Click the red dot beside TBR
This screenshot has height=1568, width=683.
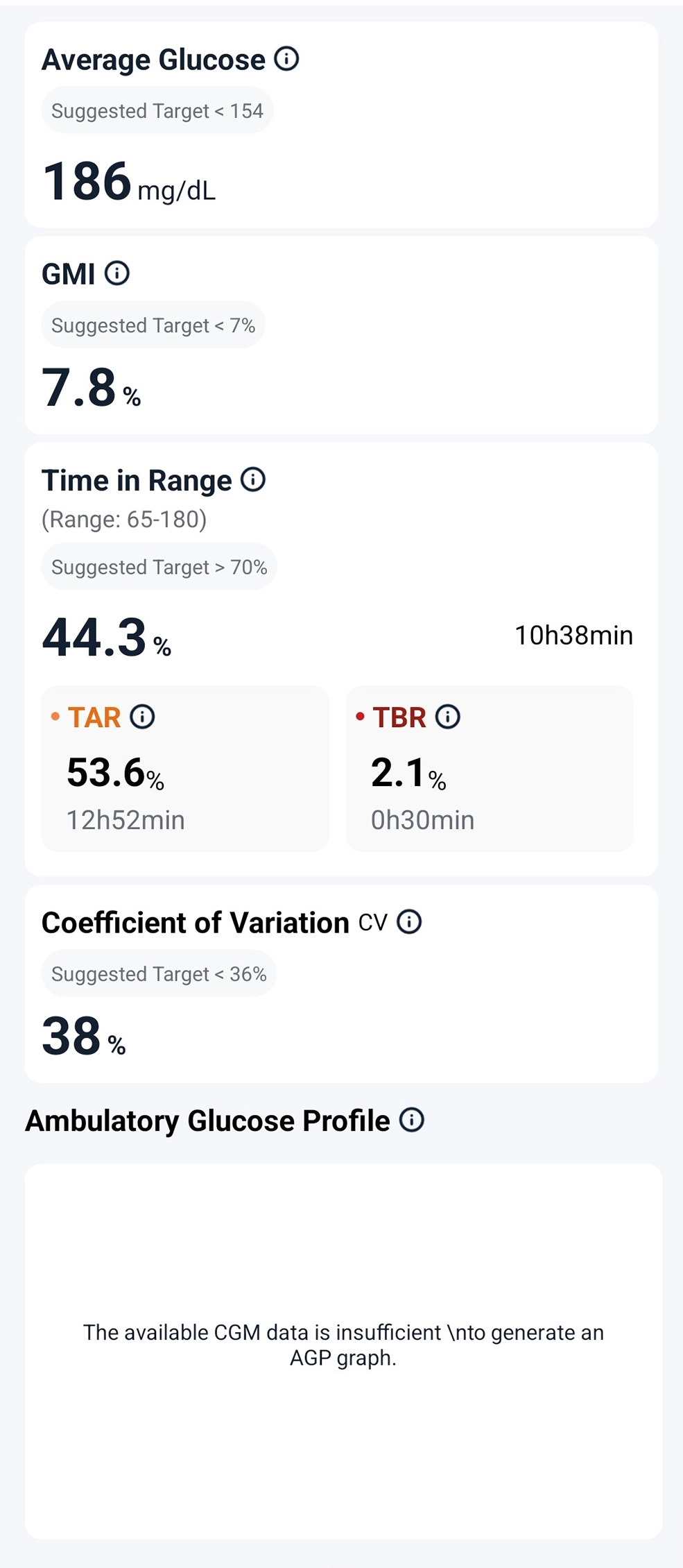pos(360,717)
